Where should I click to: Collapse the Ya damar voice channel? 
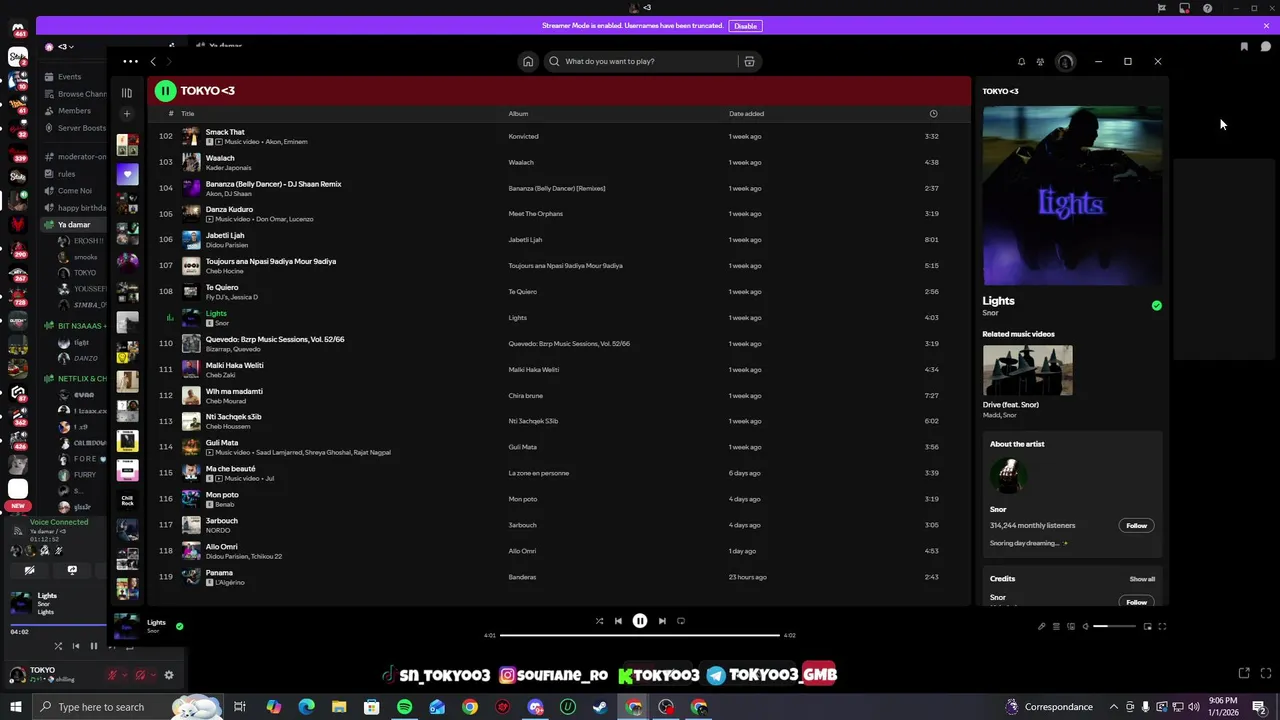coord(73,225)
